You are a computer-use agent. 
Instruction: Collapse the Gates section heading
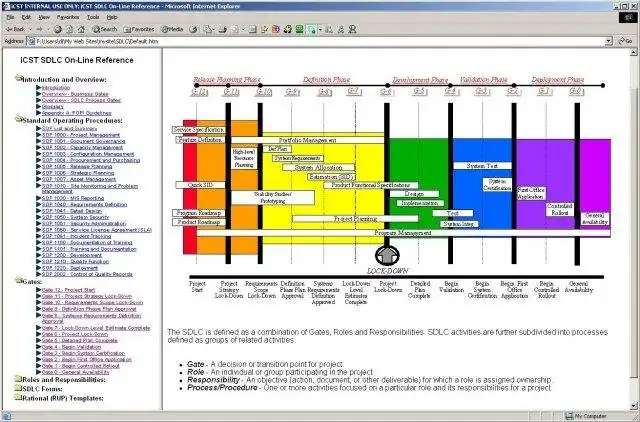[x=32, y=282]
